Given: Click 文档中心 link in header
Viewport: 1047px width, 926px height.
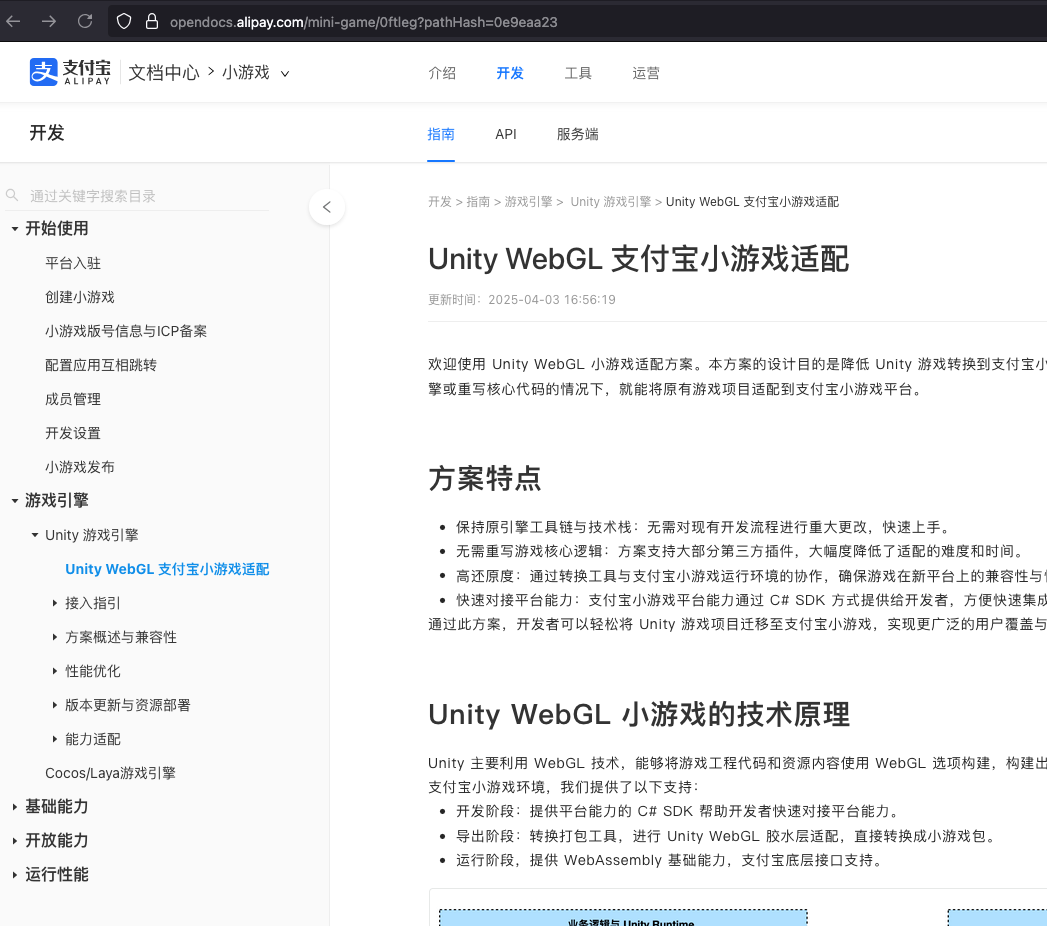Looking at the screenshot, I should (x=164, y=72).
